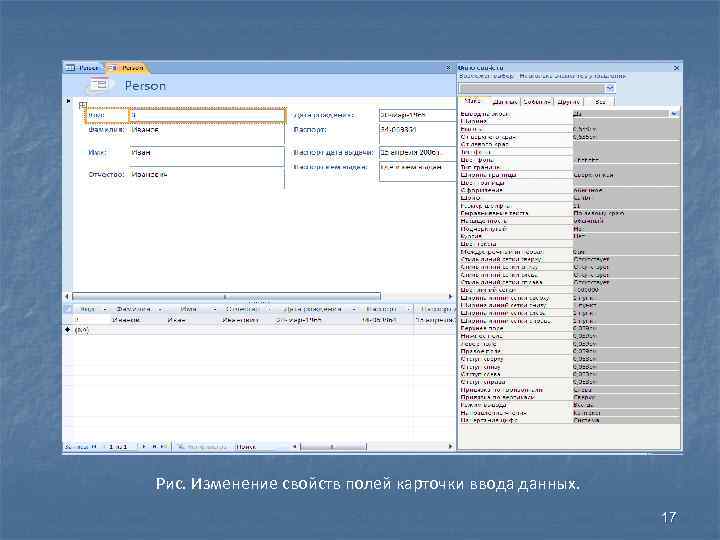Screen dimensions: 720x540
Task: Open the Отчество column filter dropdown
Action: pyautogui.click(x=269, y=309)
